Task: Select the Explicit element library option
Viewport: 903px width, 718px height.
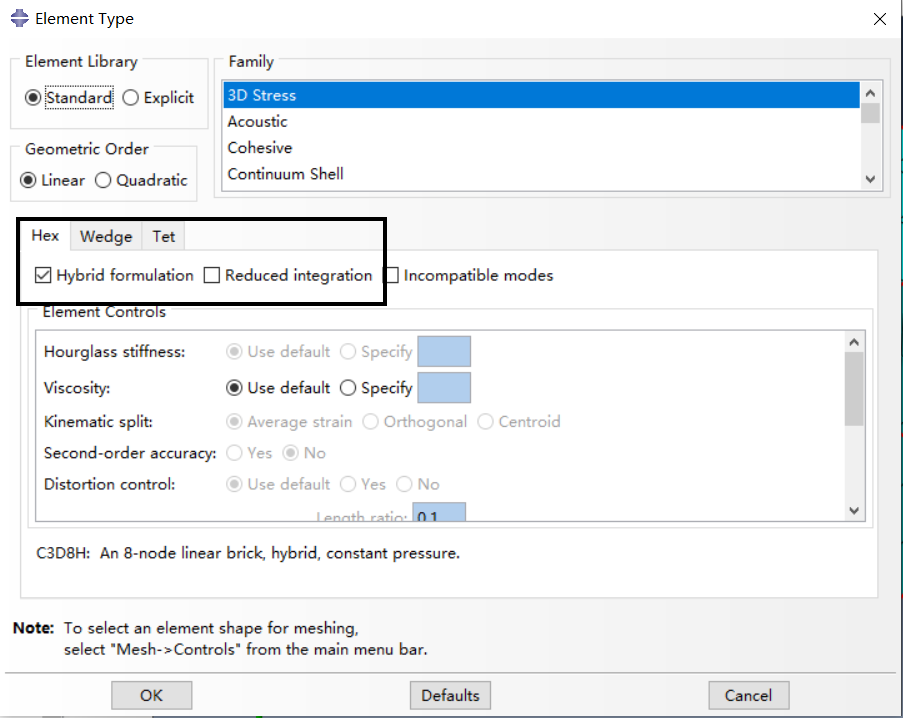Action: pos(132,98)
